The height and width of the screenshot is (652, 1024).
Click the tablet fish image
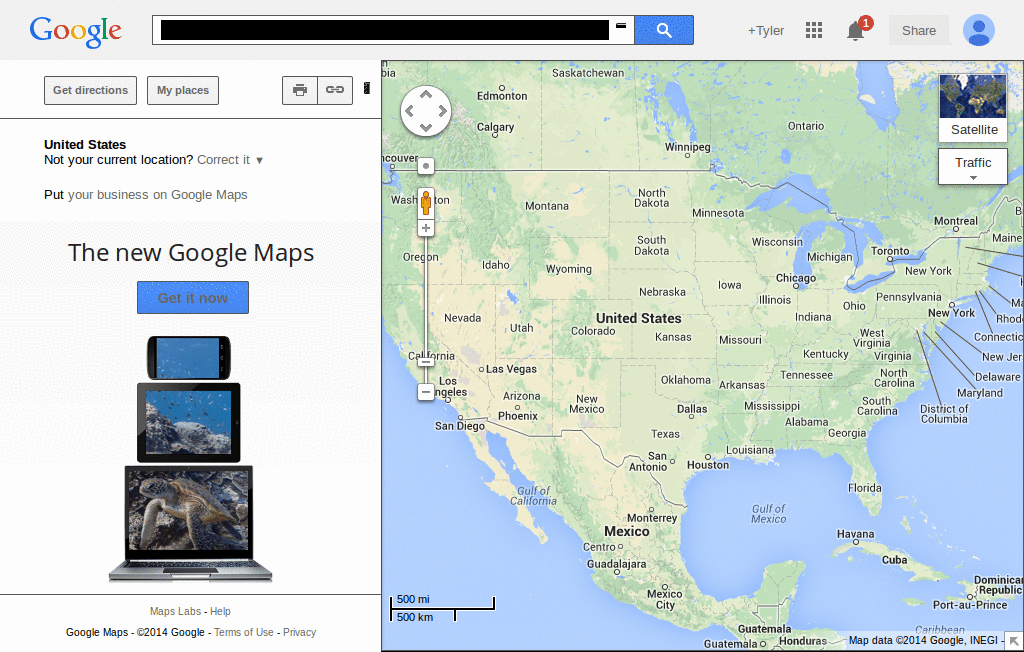(x=189, y=423)
